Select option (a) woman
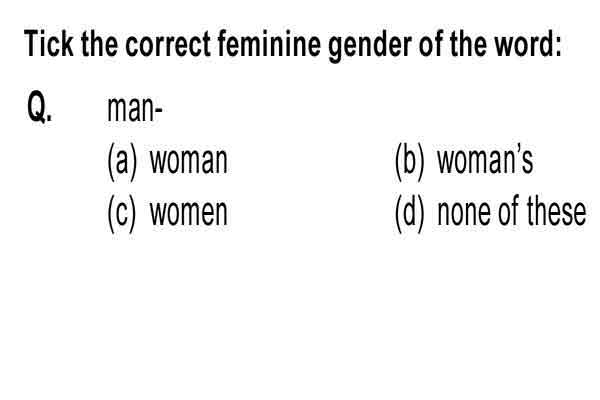Image resolution: width=600 pixels, height=400 pixels. [168, 161]
